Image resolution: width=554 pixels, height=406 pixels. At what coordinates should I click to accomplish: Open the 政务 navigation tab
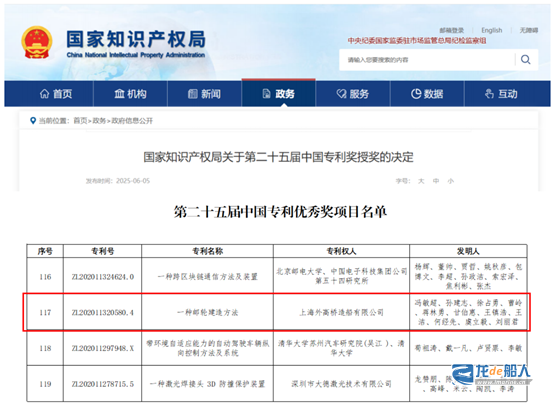(x=278, y=94)
